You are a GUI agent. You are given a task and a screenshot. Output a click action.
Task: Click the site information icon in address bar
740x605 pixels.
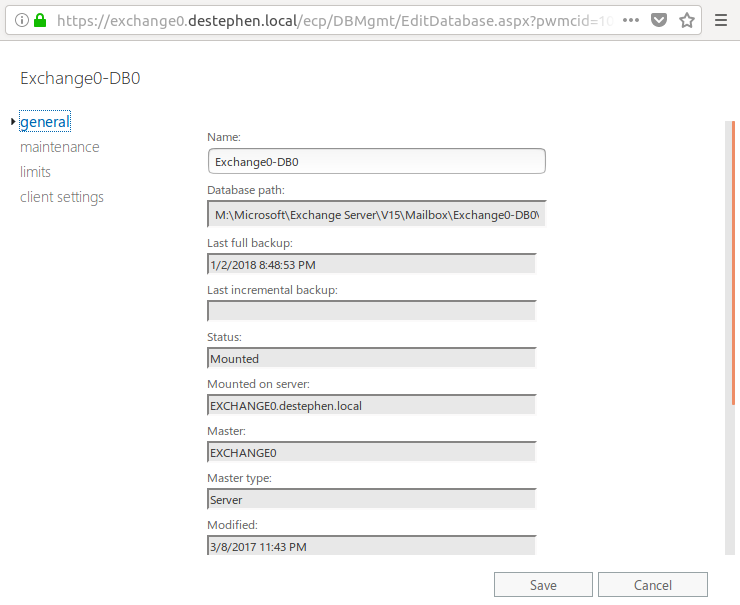22,20
